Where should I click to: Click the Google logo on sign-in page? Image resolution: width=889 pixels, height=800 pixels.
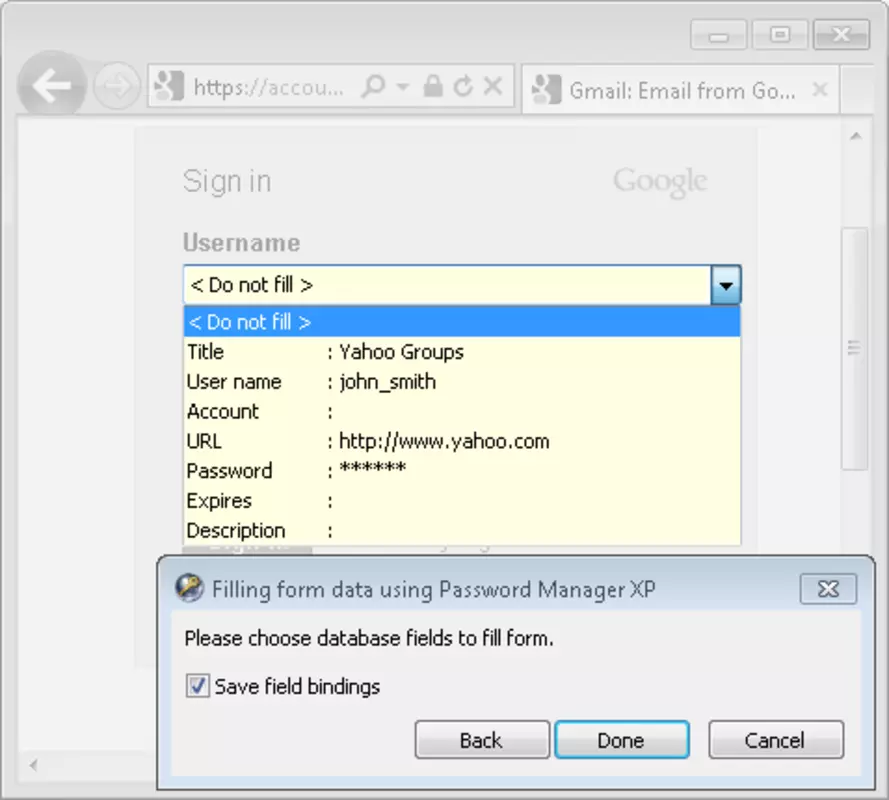tap(660, 181)
